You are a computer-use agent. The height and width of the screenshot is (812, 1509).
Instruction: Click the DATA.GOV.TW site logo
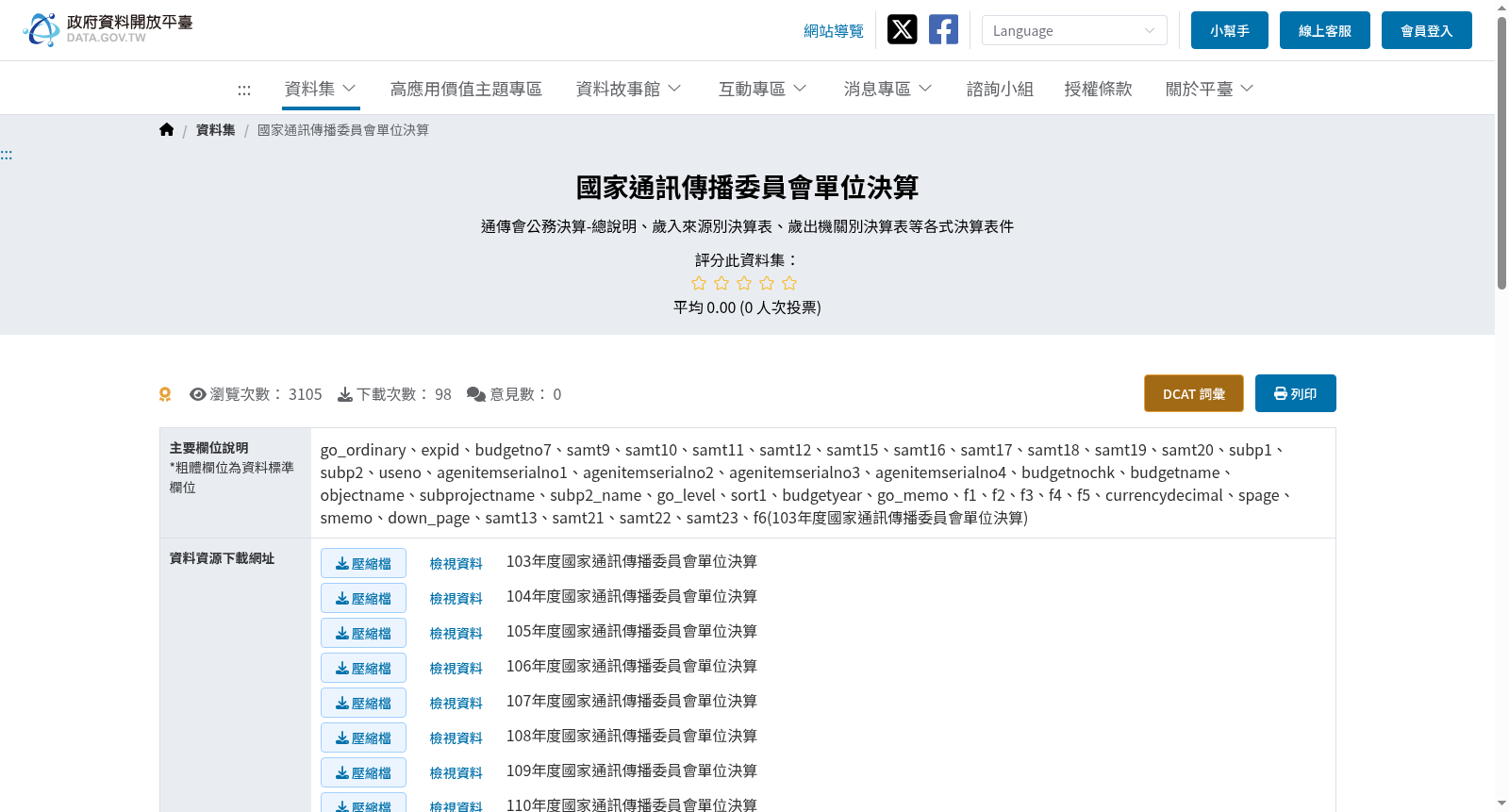tap(108, 29)
